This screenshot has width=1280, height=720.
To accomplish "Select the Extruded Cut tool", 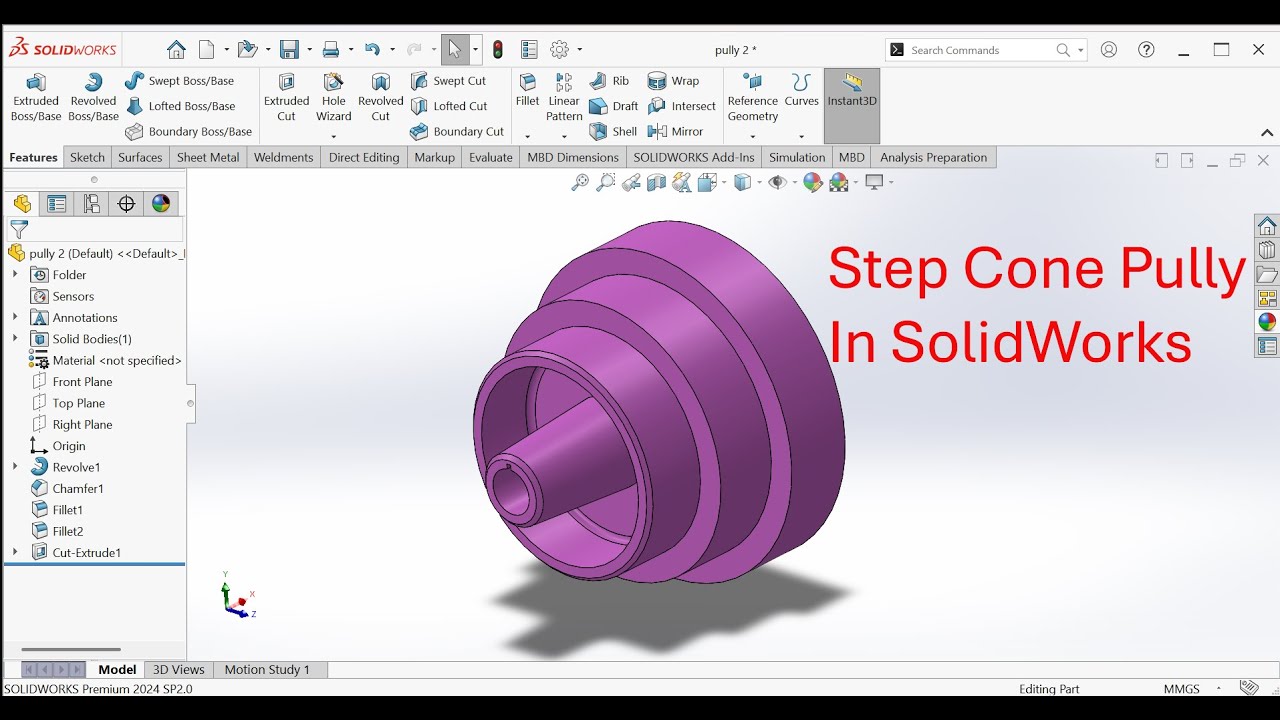I will (x=287, y=98).
